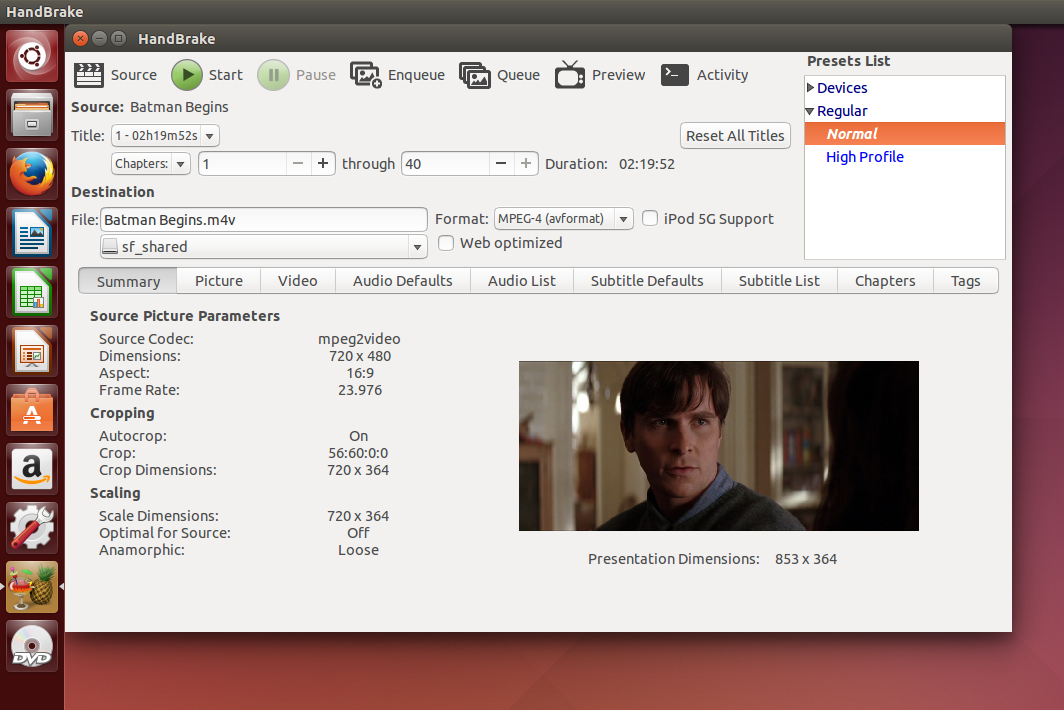The image size is (1064, 710).
Task: Open the Preview television icon
Action: [x=570, y=75]
